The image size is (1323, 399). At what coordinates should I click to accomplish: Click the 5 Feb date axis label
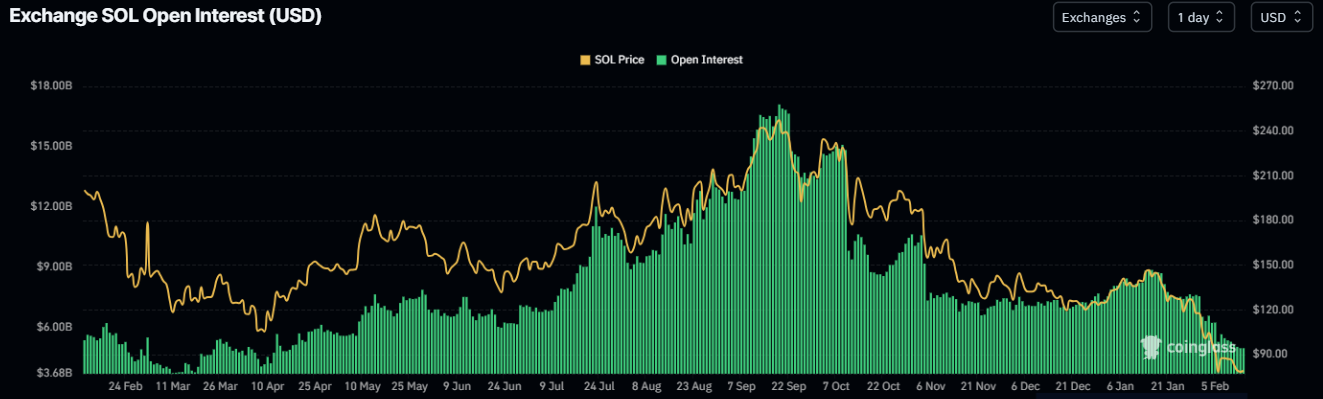[x=1215, y=385]
